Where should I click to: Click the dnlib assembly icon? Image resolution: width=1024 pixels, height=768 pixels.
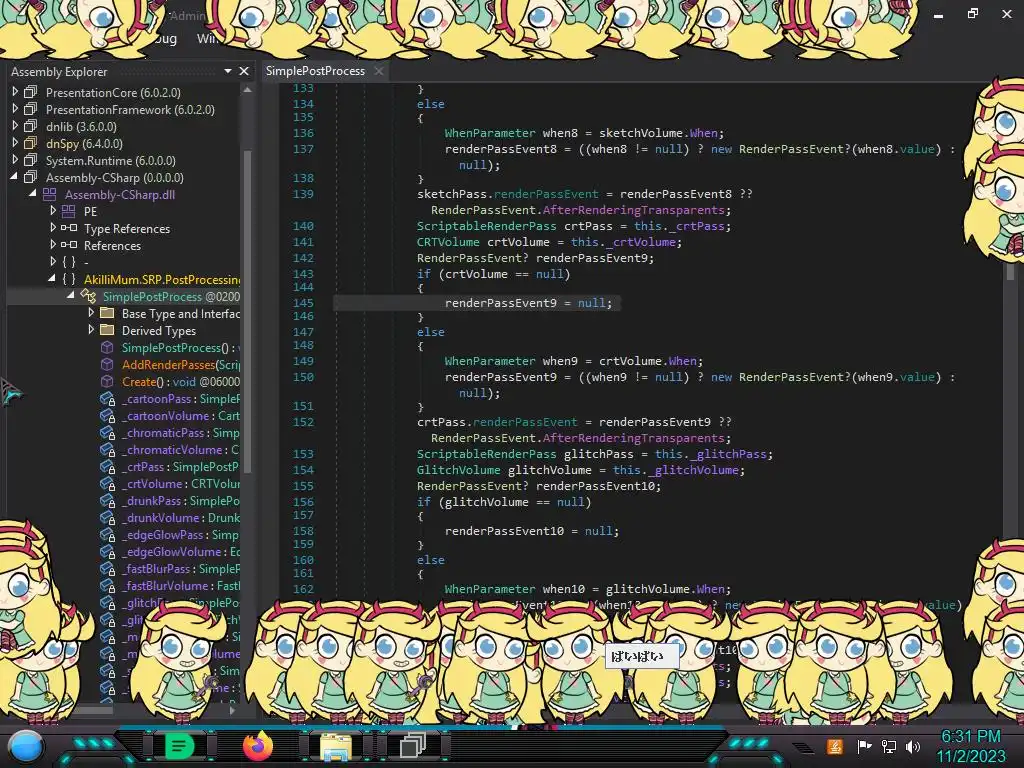click(31, 126)
